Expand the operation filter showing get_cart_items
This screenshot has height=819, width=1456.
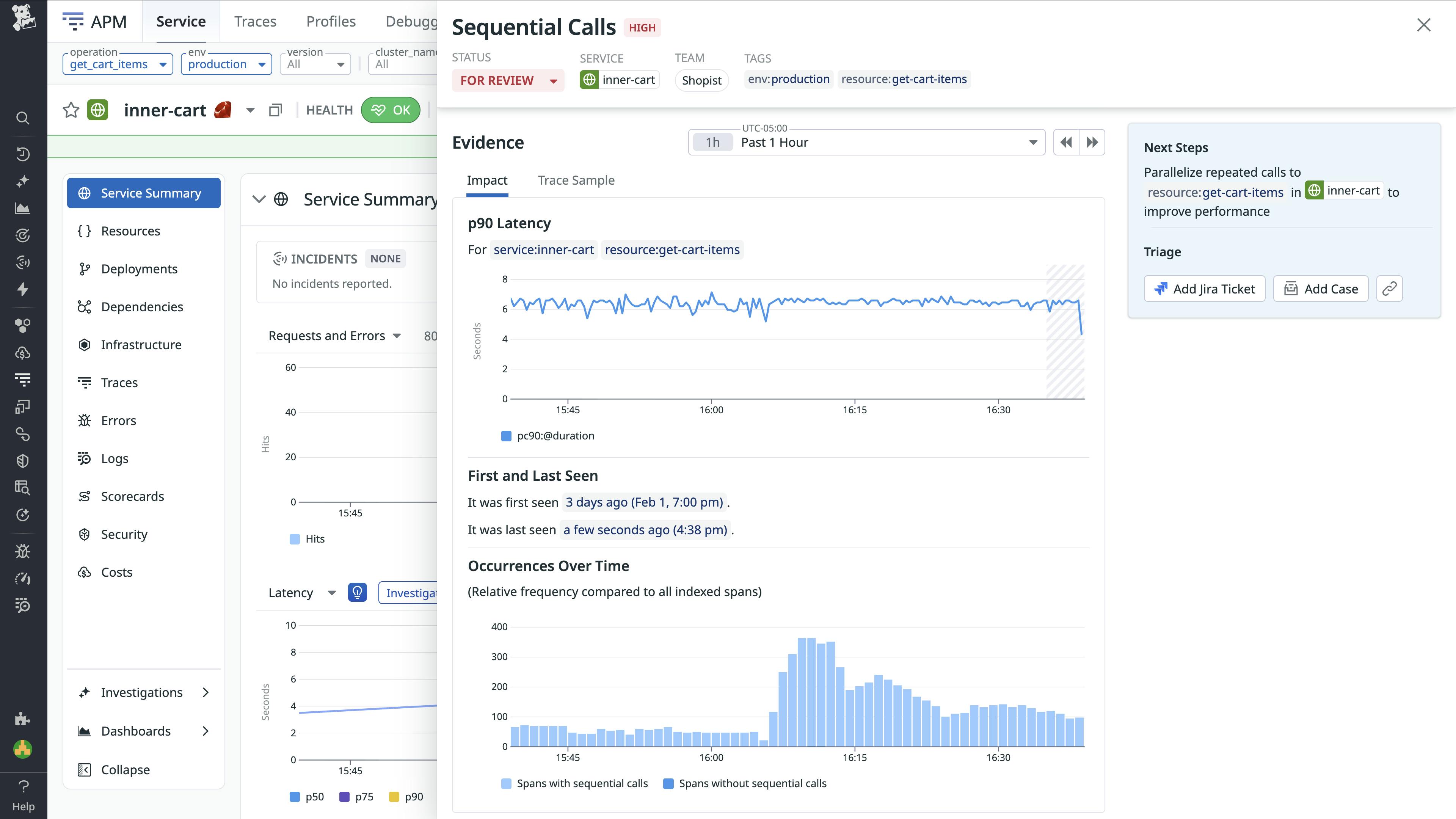click(117, 64)
